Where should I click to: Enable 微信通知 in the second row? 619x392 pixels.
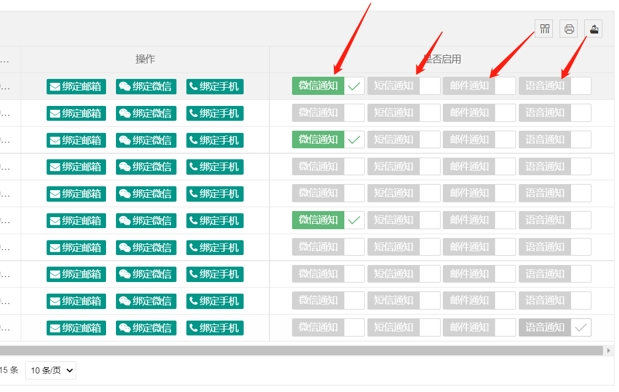[x=328, y=113]
